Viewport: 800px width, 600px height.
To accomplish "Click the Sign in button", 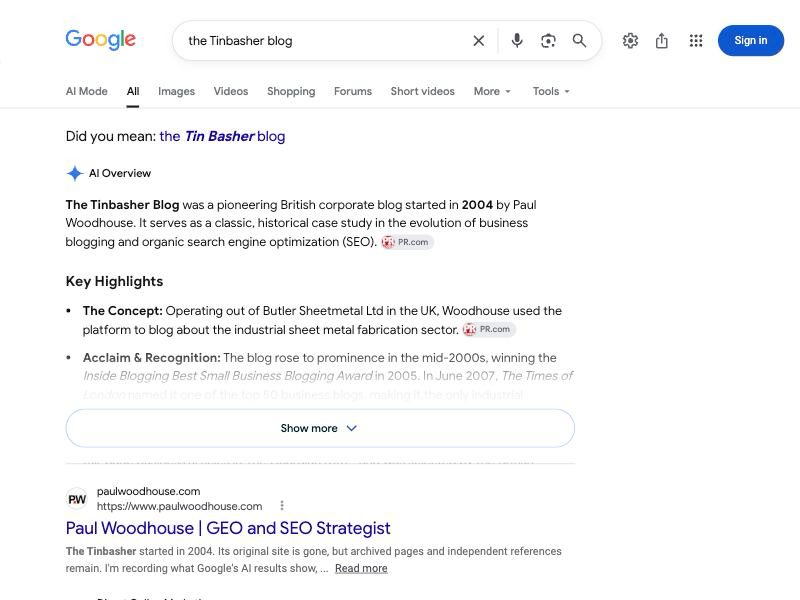I will tap(751, 40).
